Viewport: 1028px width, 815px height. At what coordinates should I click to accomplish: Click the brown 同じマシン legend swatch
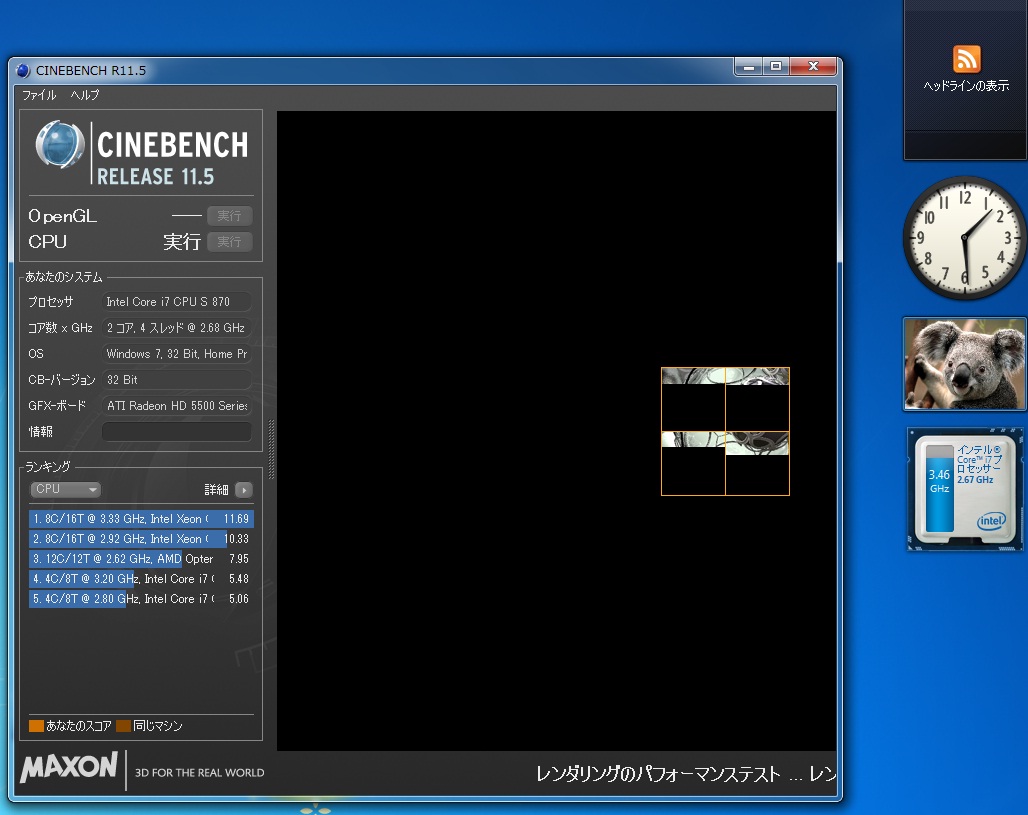point(123,726)
